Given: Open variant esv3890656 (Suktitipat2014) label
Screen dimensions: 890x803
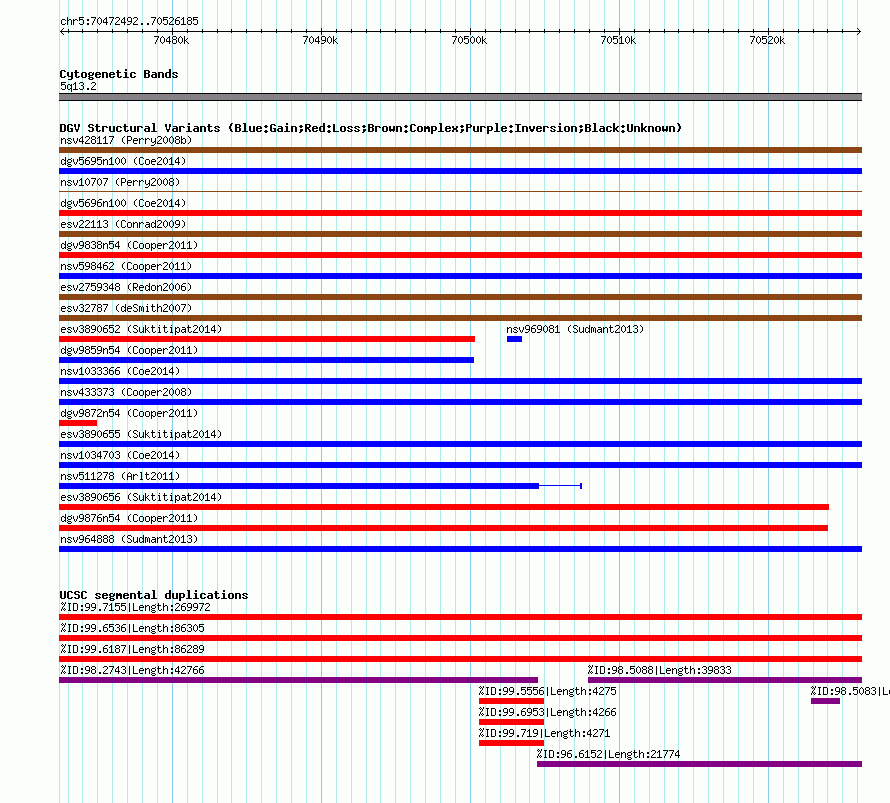Looking at the screenshot, I should 141,497.
